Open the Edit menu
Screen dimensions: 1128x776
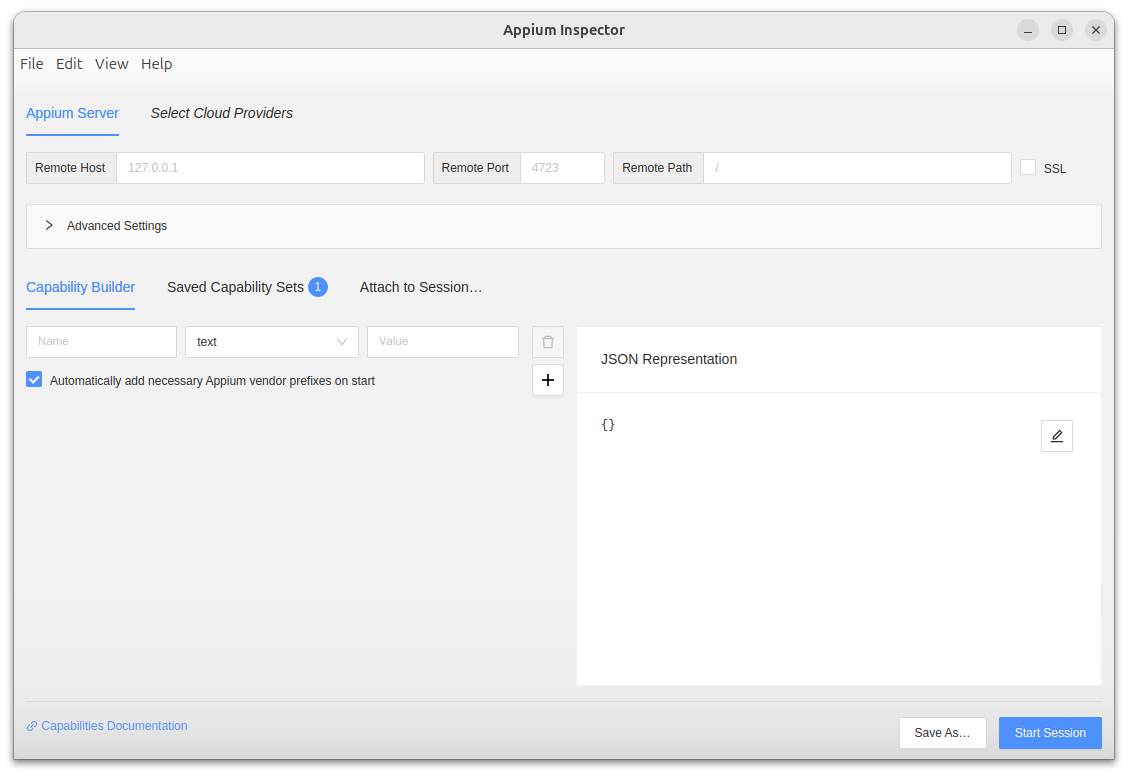tap(69, 64)
